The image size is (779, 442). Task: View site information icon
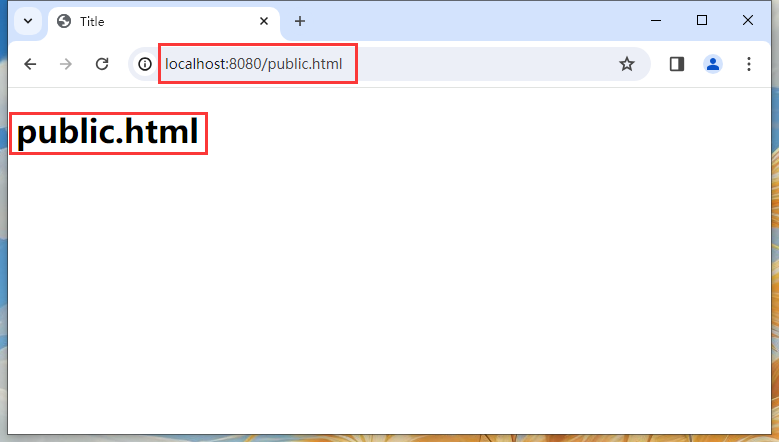(x=145, y=64)
